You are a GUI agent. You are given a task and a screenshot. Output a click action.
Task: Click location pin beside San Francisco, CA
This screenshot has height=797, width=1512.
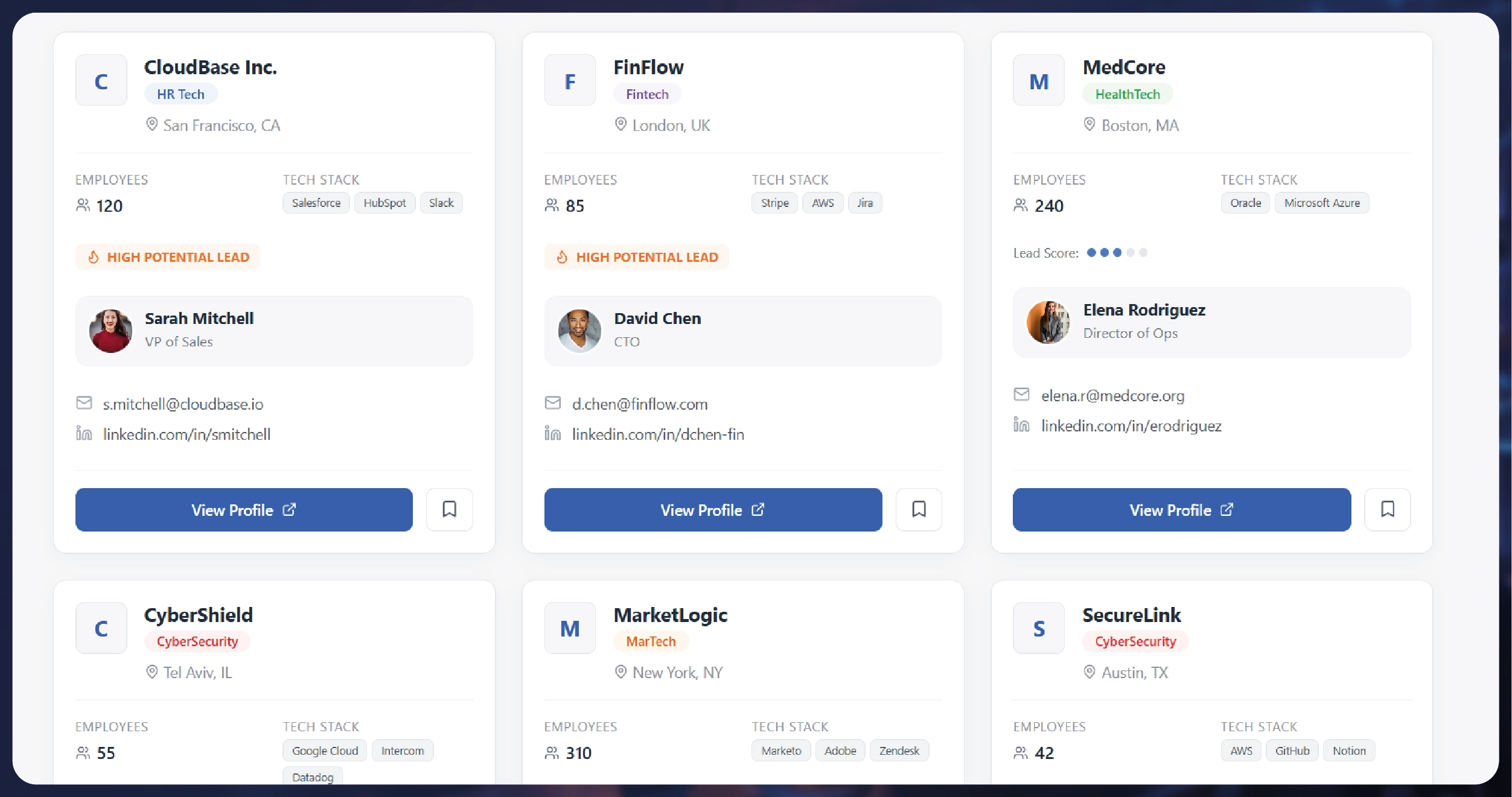pos(152,124)
